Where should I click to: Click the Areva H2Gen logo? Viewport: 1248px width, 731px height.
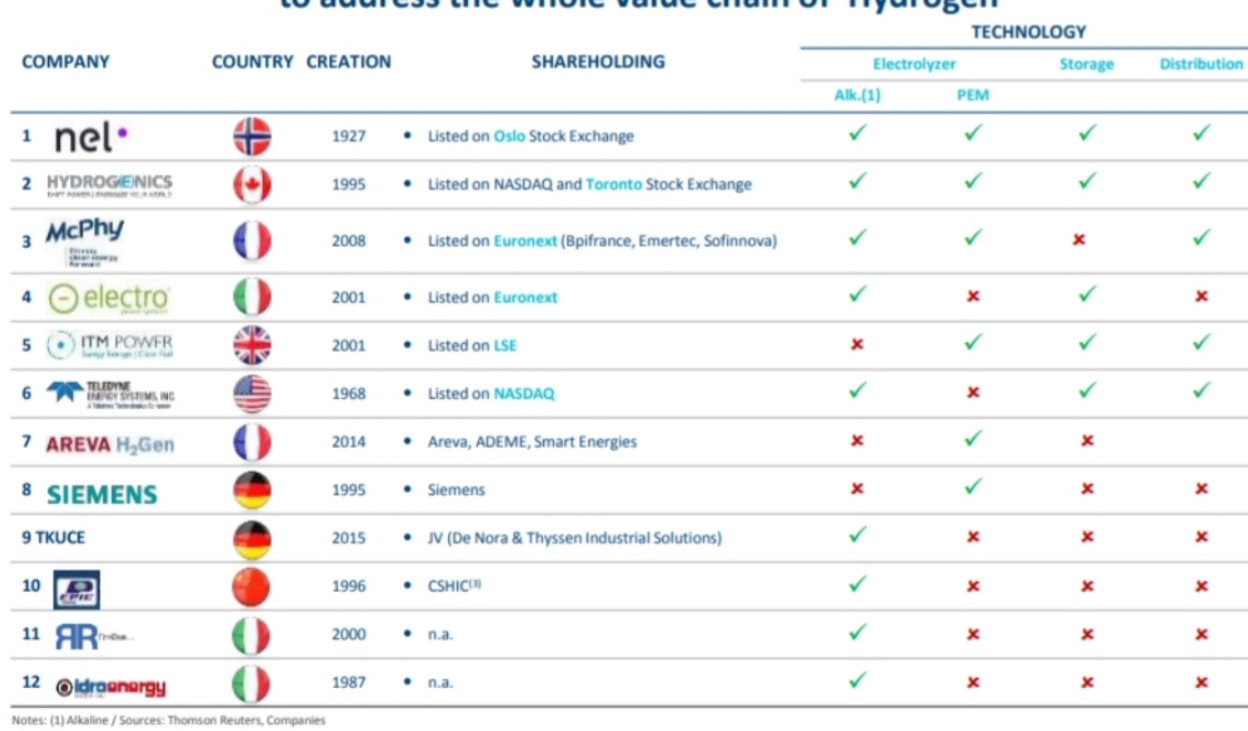pyautogui.click(x=110, y=443)
